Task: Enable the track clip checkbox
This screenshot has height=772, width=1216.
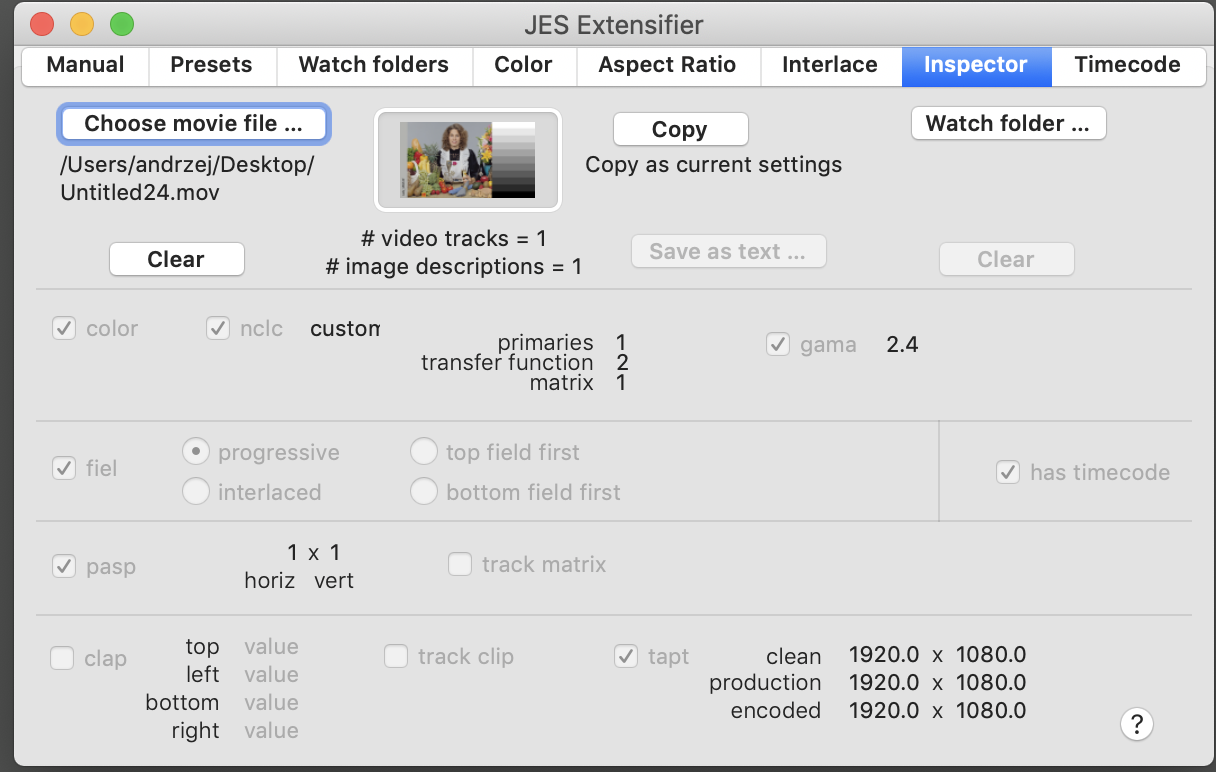Action: [x=396, y=657]
